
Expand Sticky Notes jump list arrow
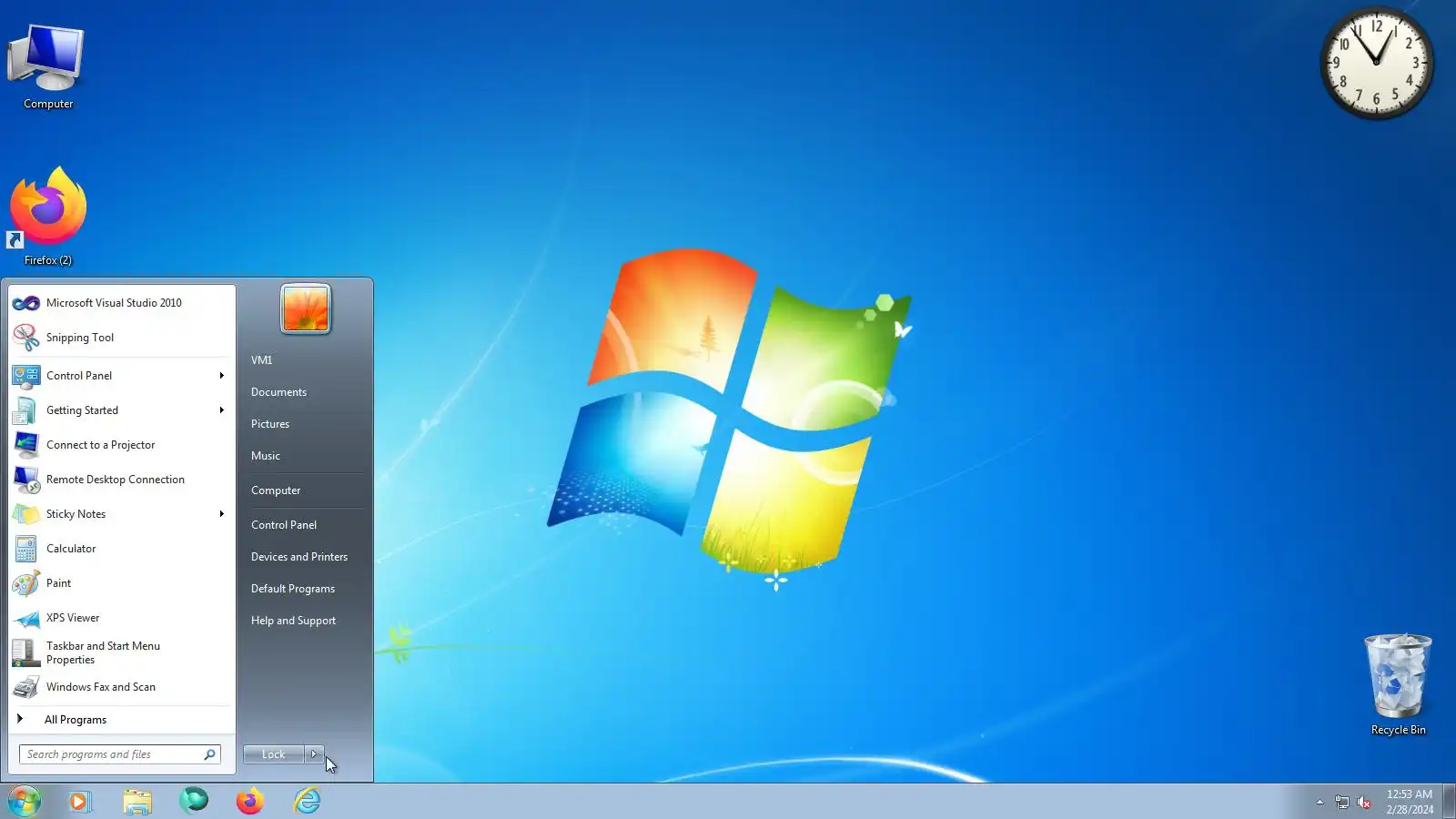tap(221, 514)
